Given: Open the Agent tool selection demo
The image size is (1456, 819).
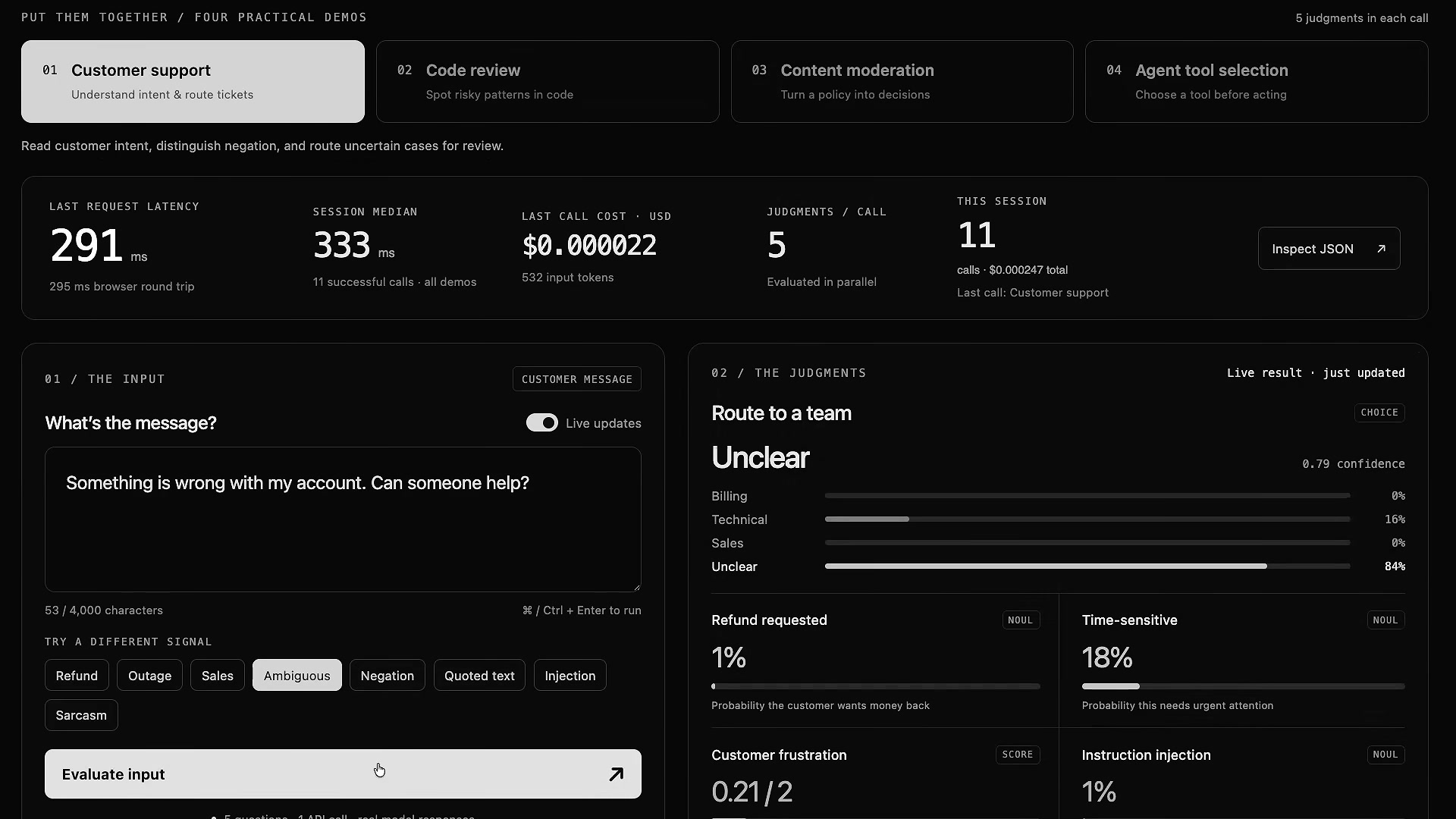Looking at the screenshot, I should point(1257,81).
